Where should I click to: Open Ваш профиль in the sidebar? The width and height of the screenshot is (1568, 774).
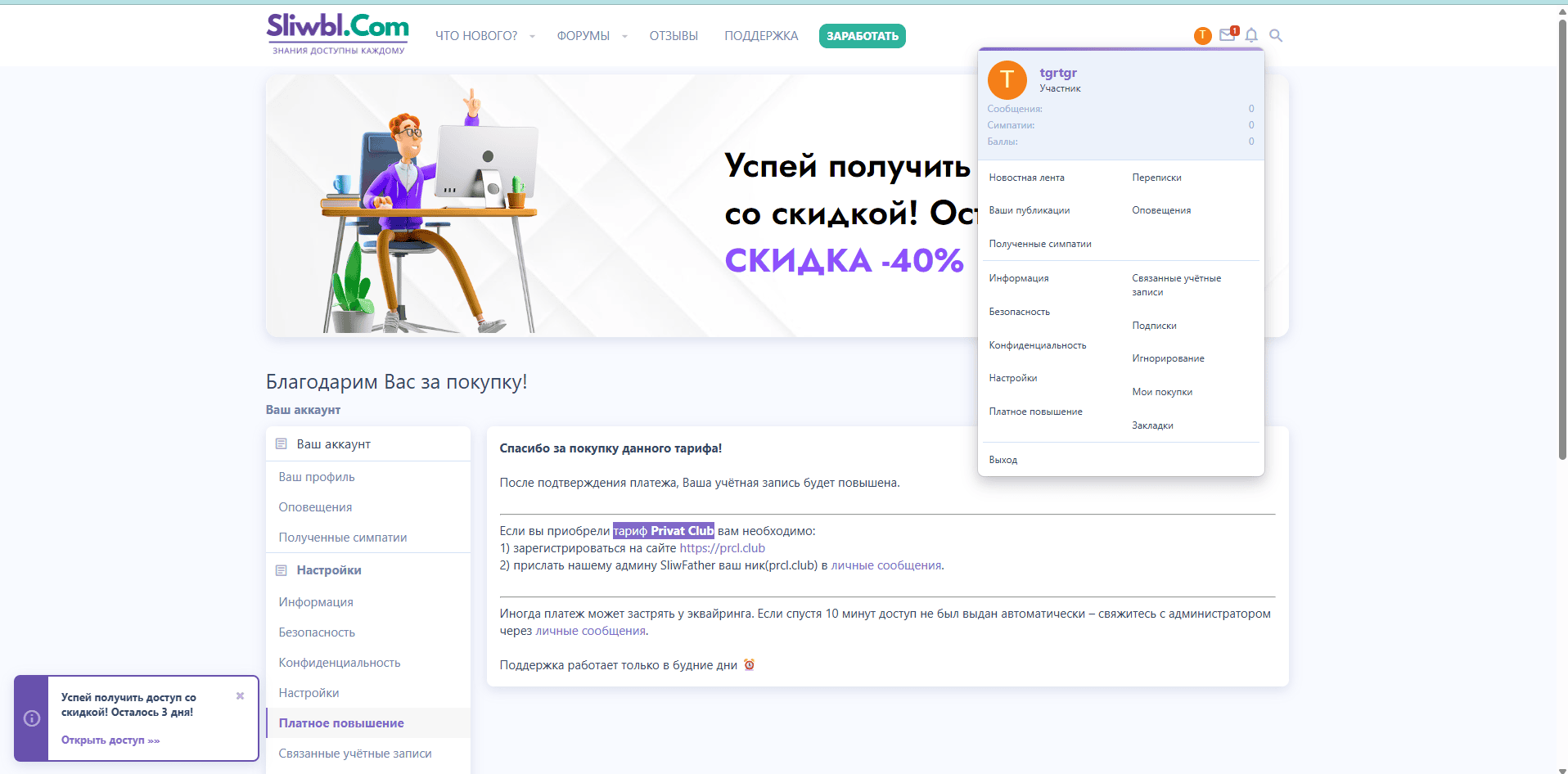317,477
